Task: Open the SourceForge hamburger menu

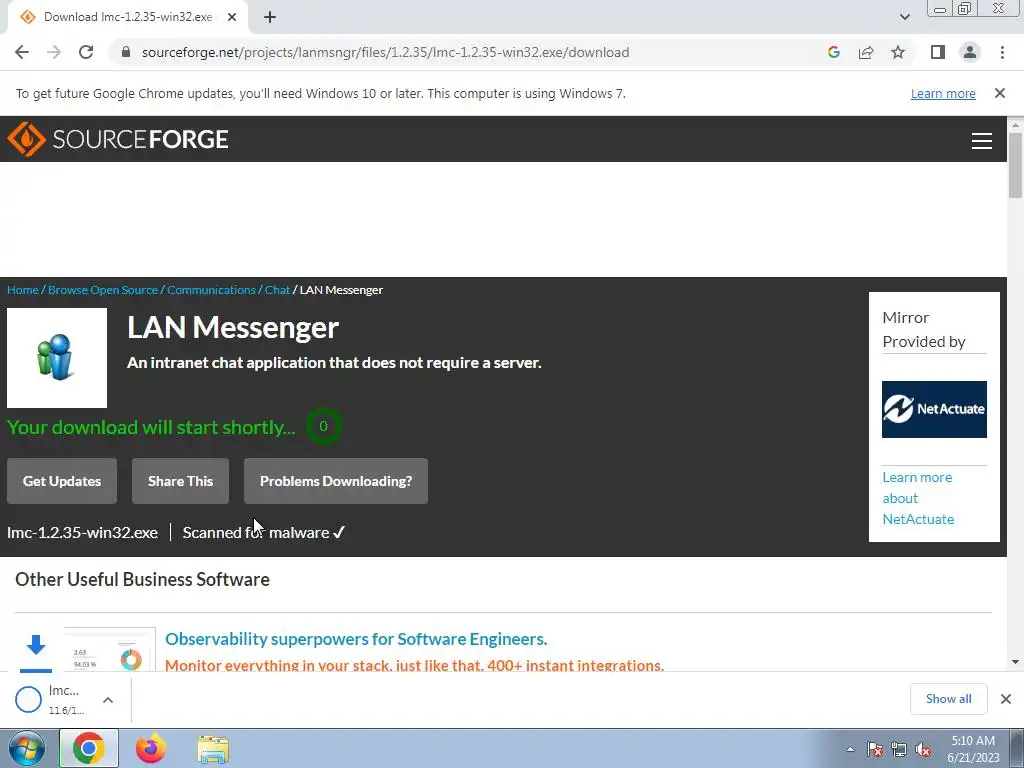Action: point(982,140)
